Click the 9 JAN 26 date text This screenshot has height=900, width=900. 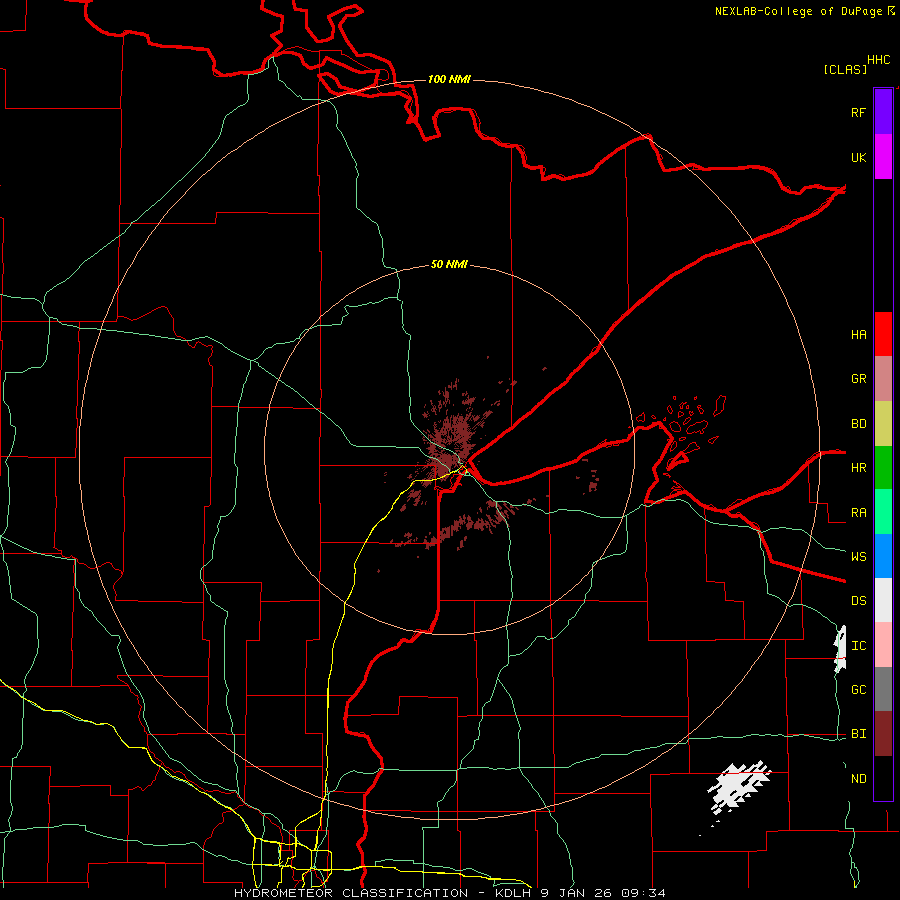pyautogui.click(x=577, y=893)
